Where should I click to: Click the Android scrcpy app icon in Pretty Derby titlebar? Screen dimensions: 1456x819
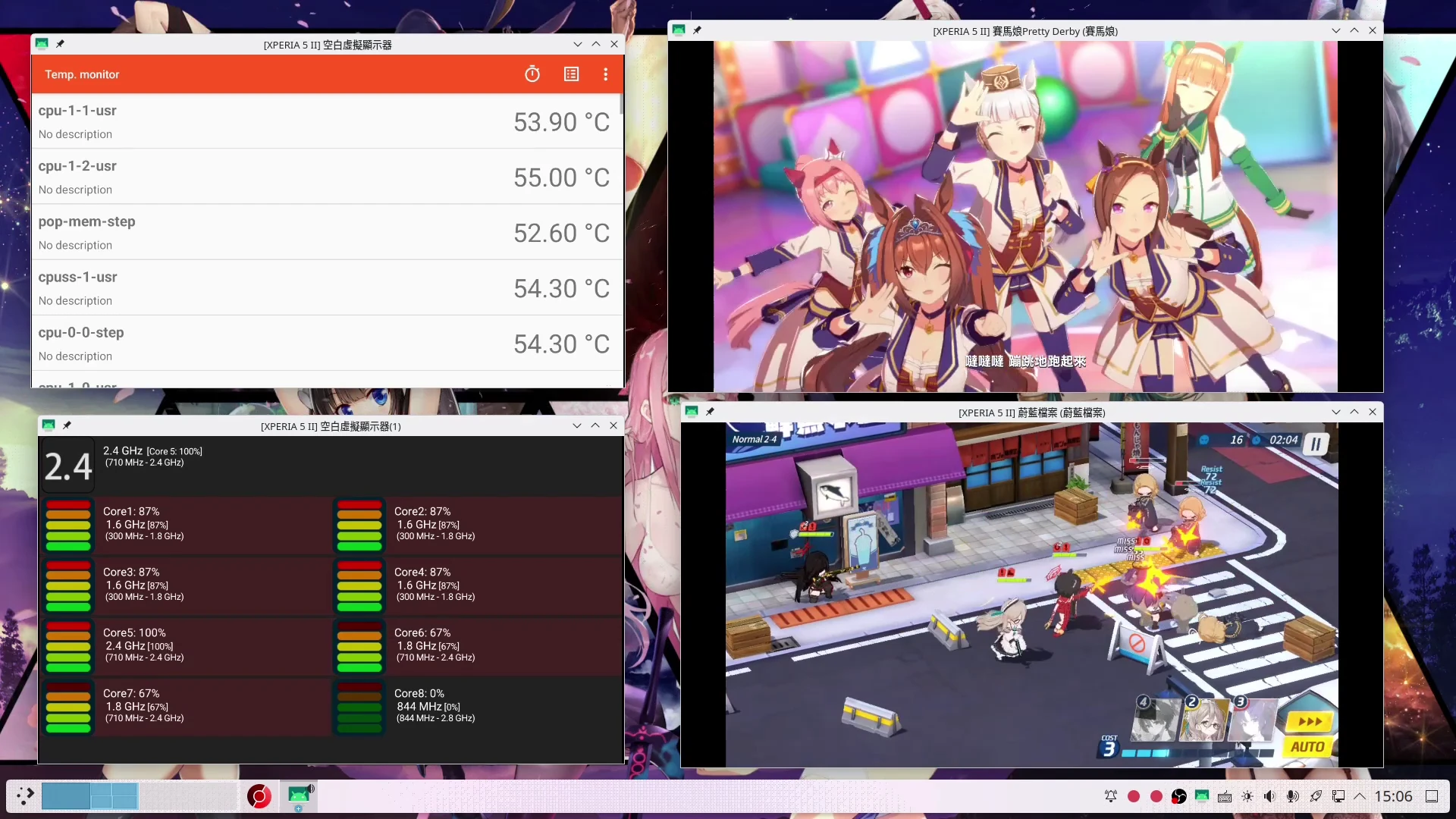(x=679, y=30)
